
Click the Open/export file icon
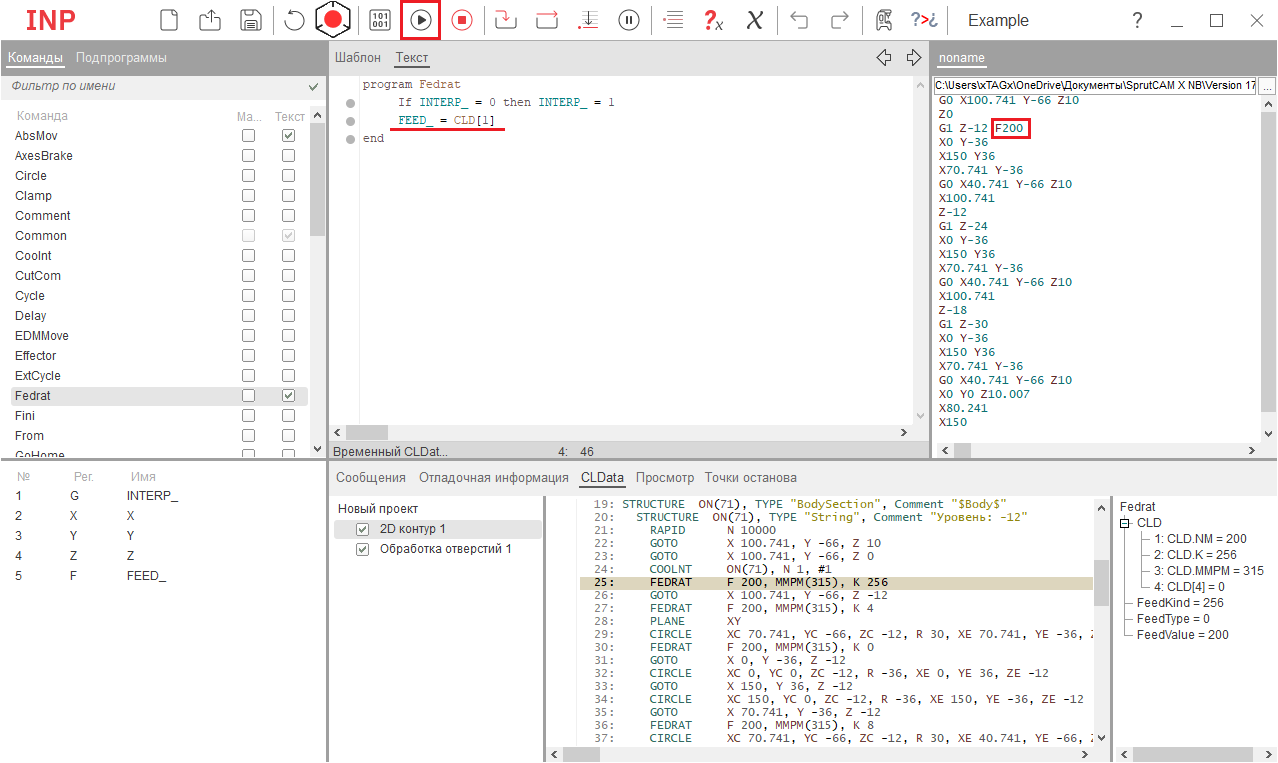pos(210,20)
